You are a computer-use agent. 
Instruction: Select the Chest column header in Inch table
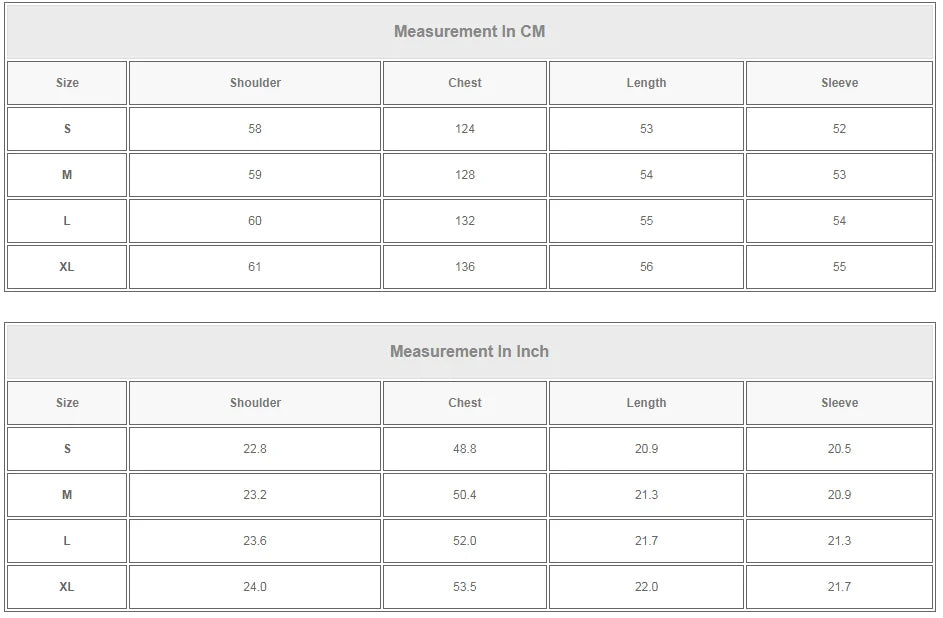coord(465,403)
